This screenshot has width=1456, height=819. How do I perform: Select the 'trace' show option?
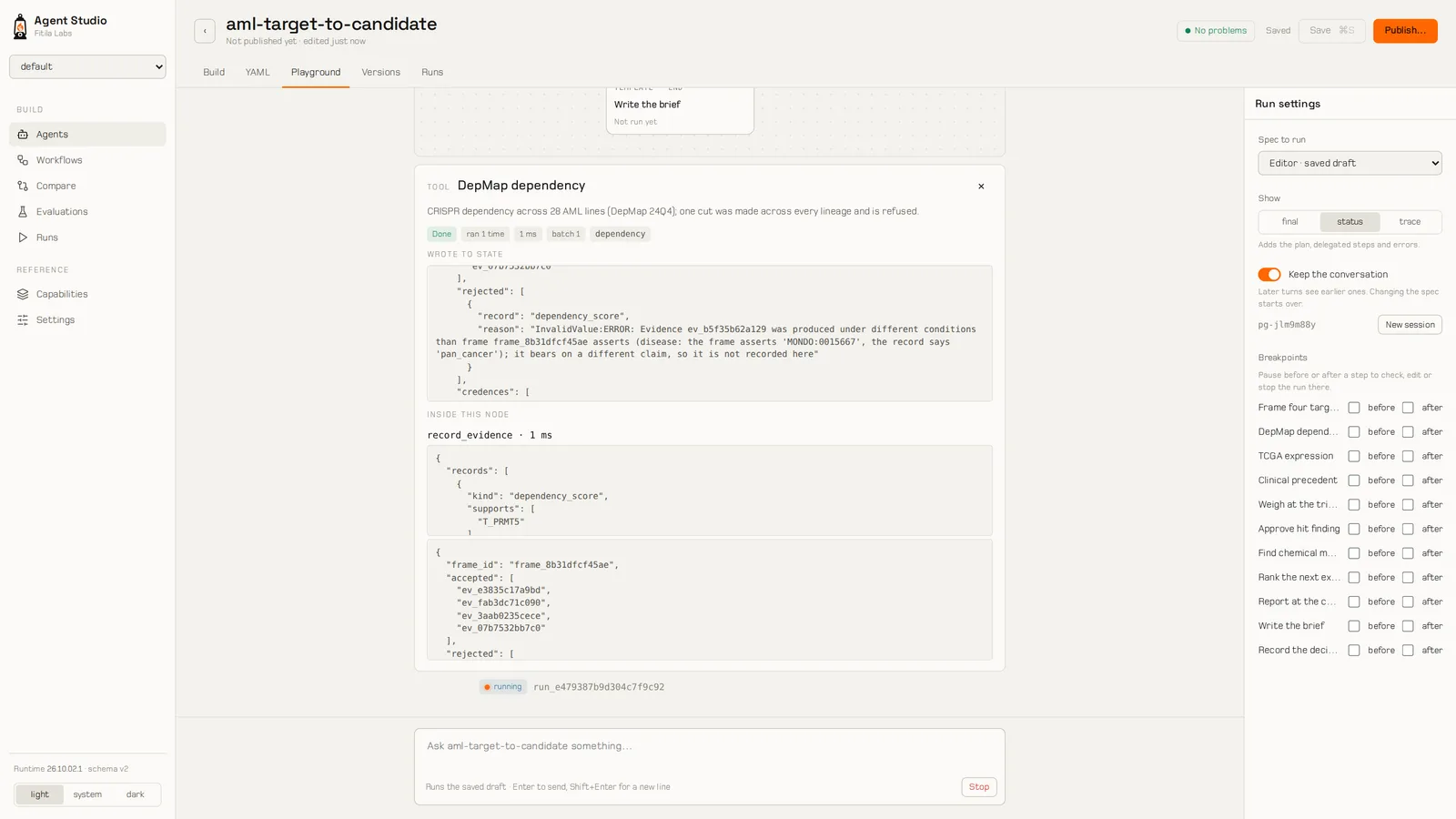tap(1410, 222)
